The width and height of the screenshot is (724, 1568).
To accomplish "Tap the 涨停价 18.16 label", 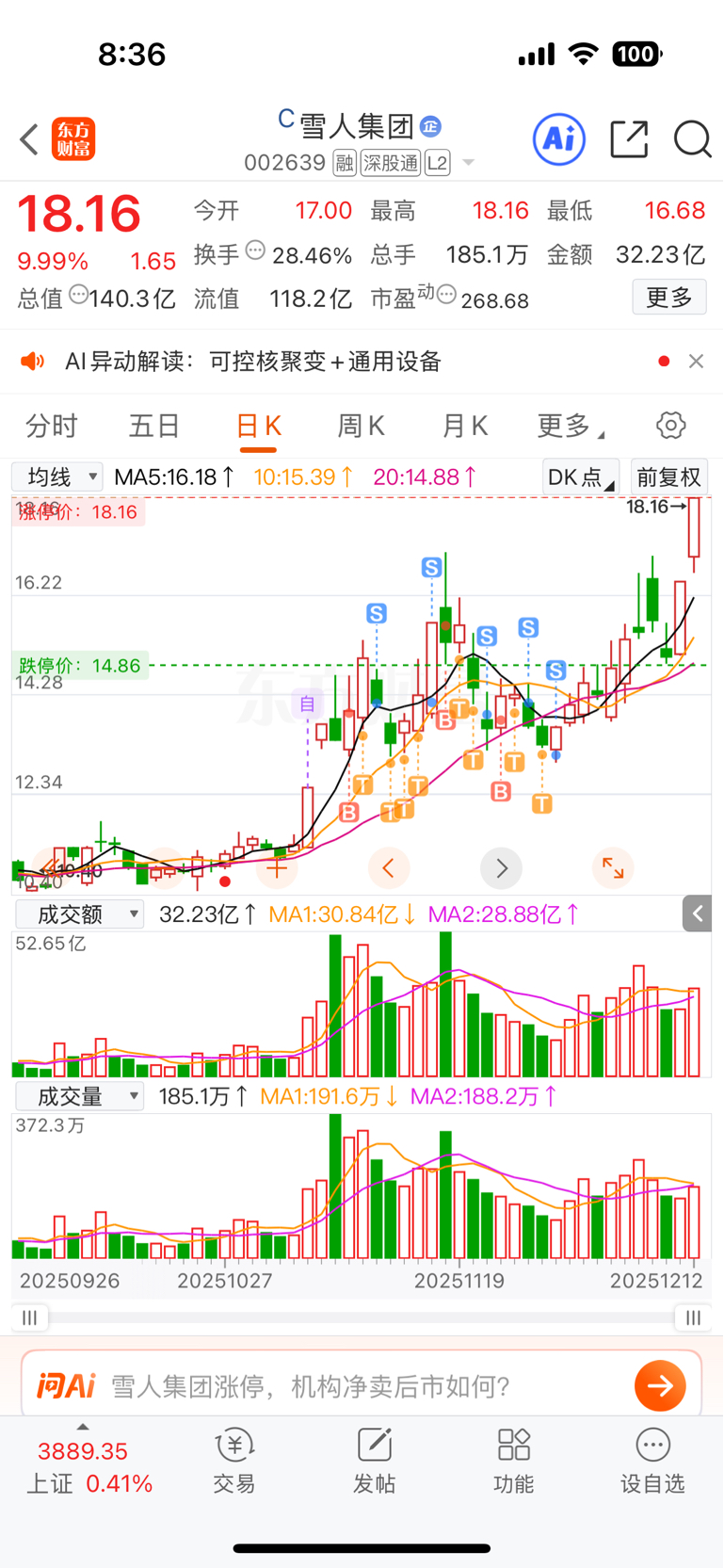I will click(78, 512).
